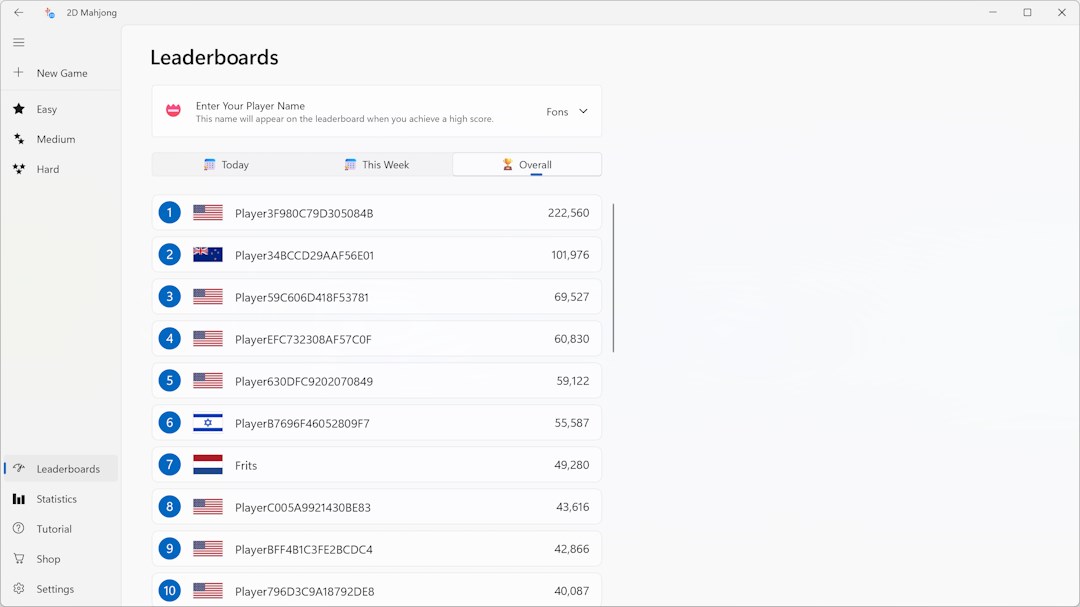Screen dimensions: 1080x607
Task: Open the Tutorial help icon
Action: 18,529
